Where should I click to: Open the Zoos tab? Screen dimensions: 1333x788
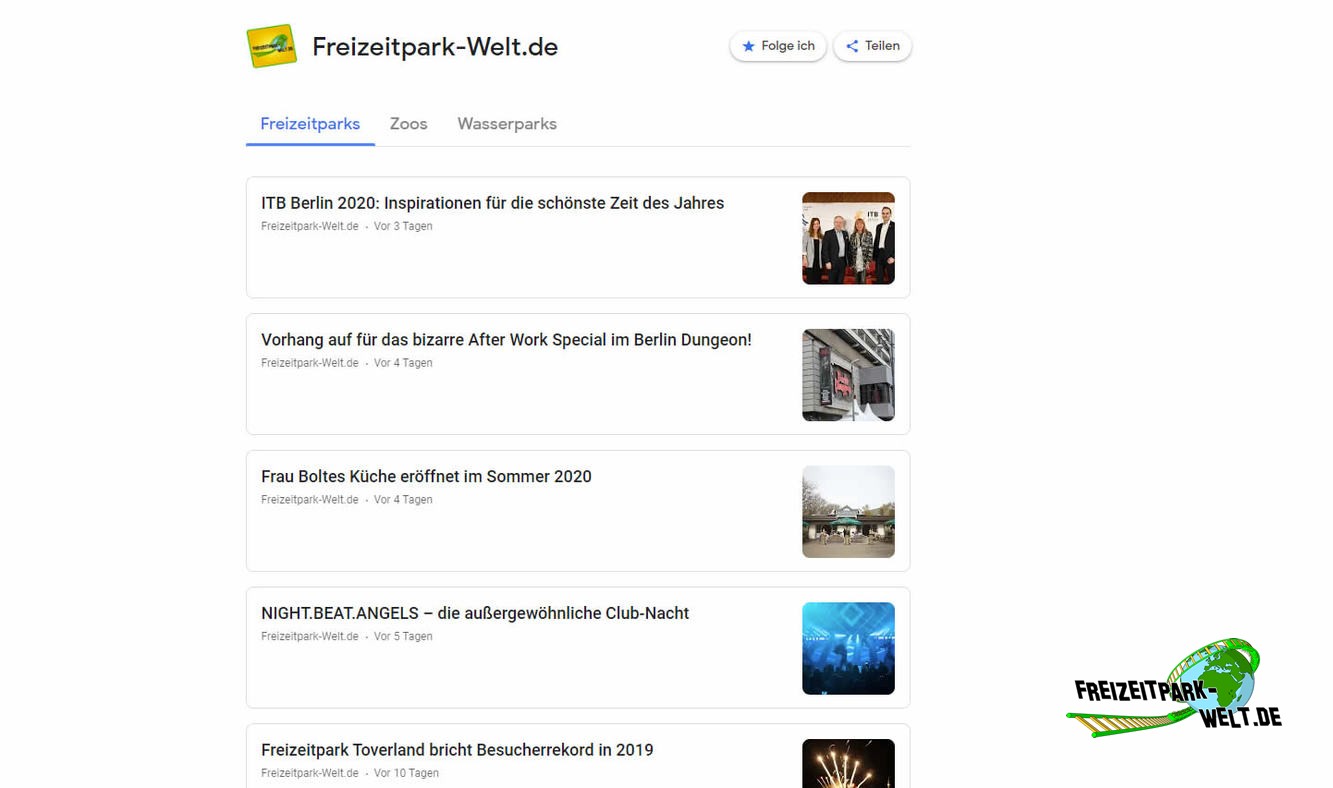408,124
